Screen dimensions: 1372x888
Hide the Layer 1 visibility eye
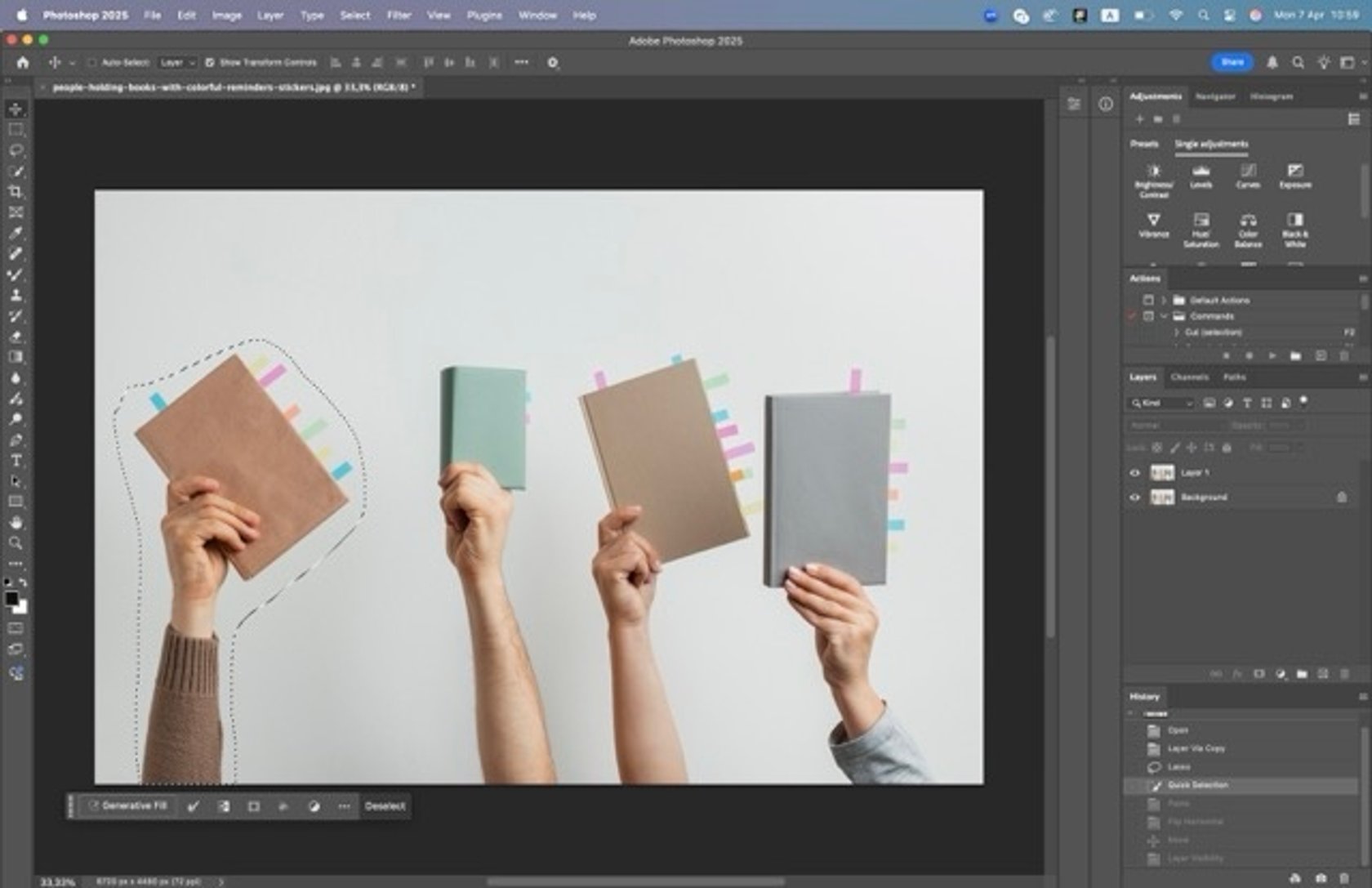(x=1134, y=472)
